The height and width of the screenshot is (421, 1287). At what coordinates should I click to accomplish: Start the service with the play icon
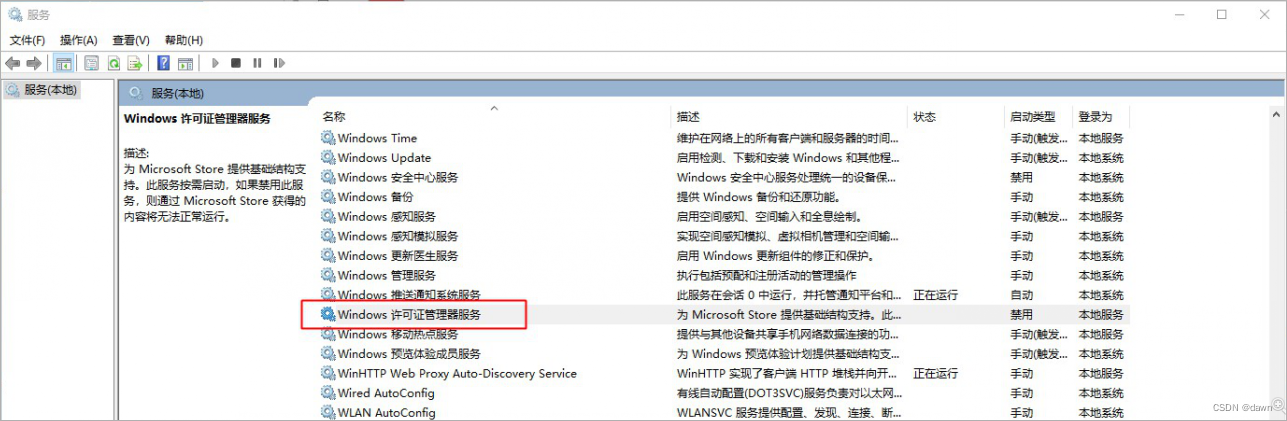point(214,63)
